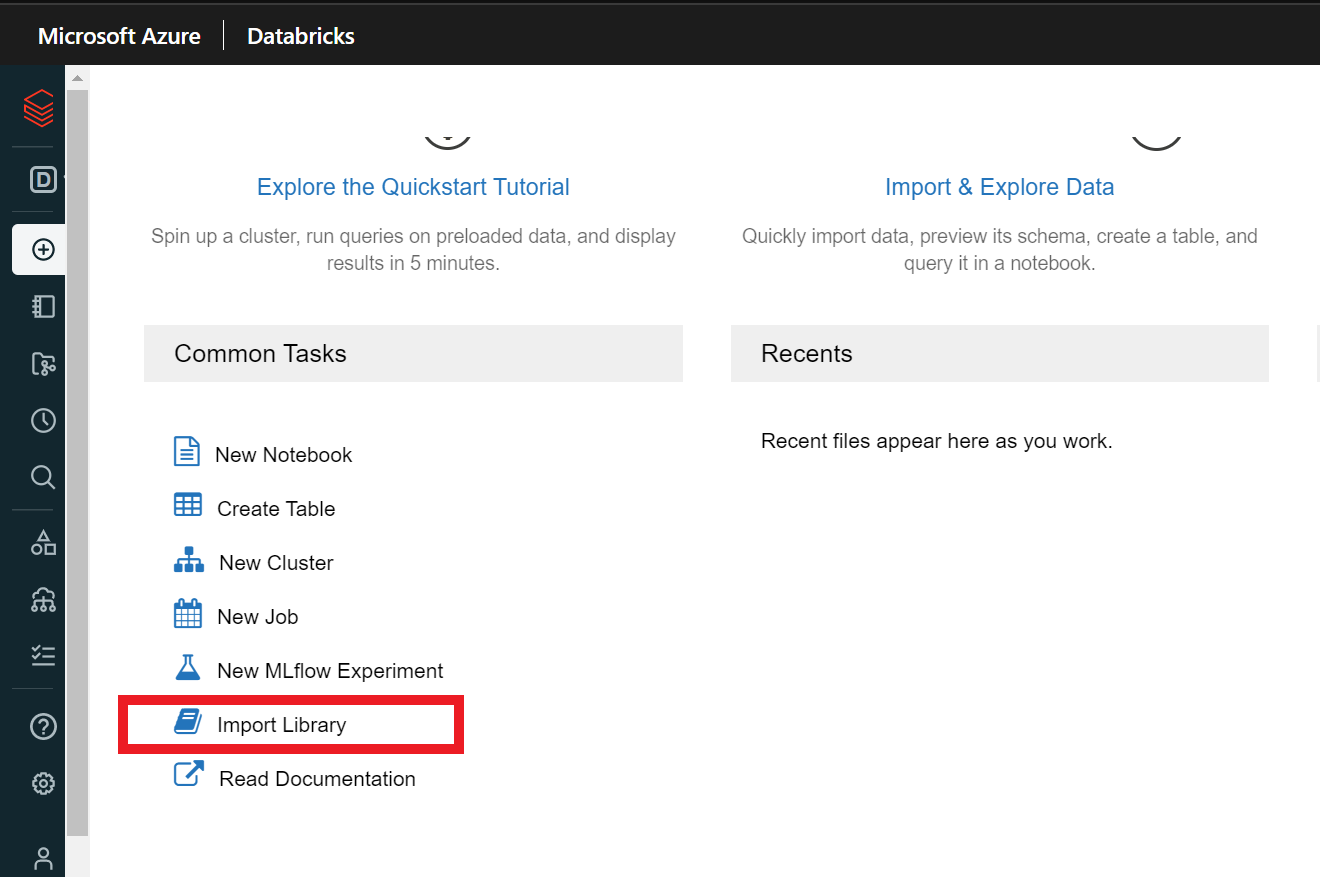Click the New Job calendar icon
Screen dimensions: 1320x877
pos(188,614)
